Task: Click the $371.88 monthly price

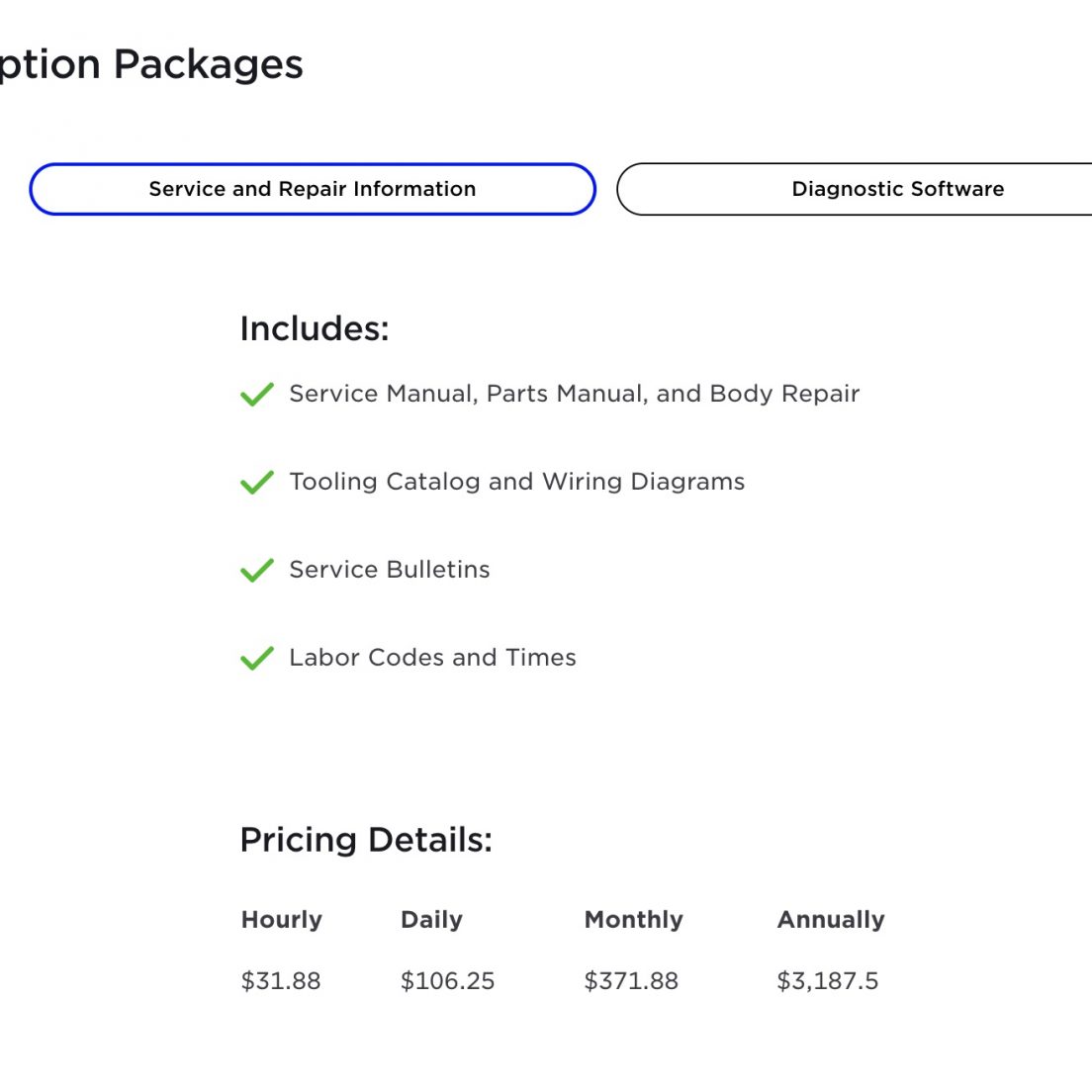Action: pyautogui.click(x=630, y=980)
